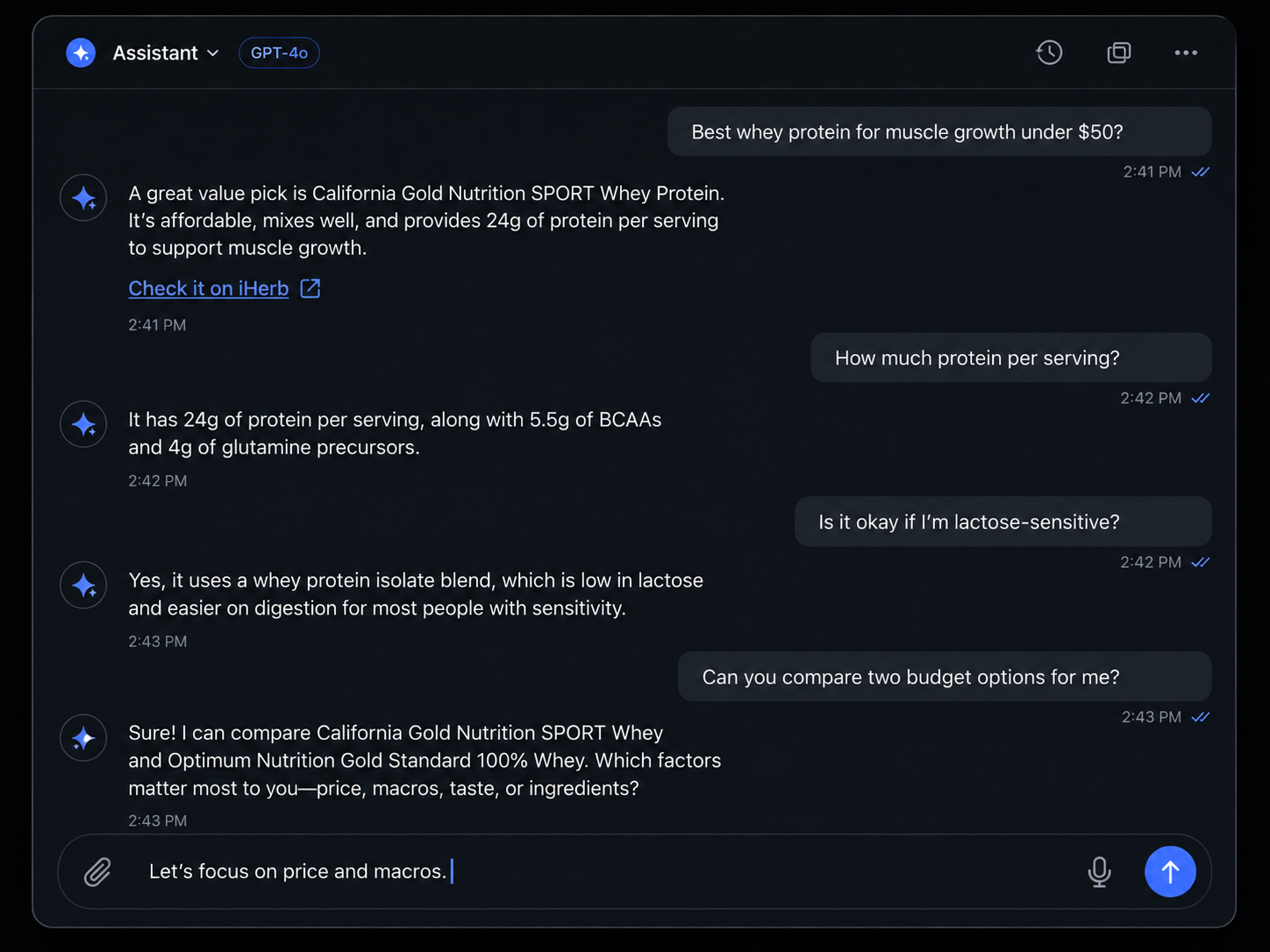
Task: Click the 'How much protein per serving?' message
Action: pos(1011,358)
